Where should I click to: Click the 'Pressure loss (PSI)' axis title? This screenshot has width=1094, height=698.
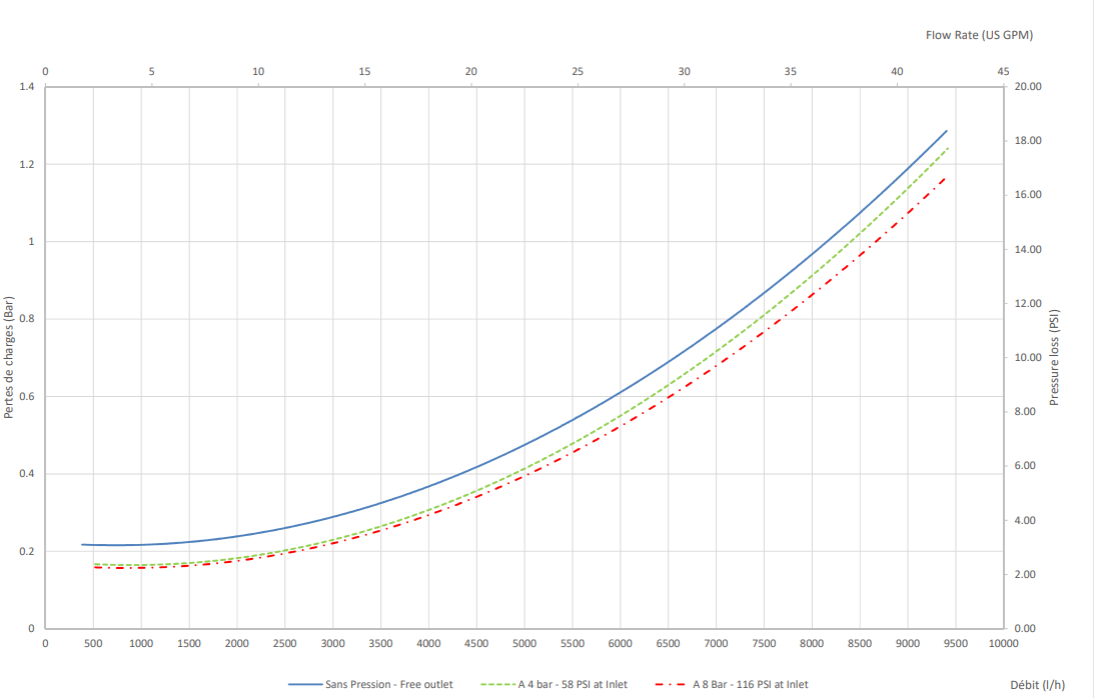pos(1054,357)
